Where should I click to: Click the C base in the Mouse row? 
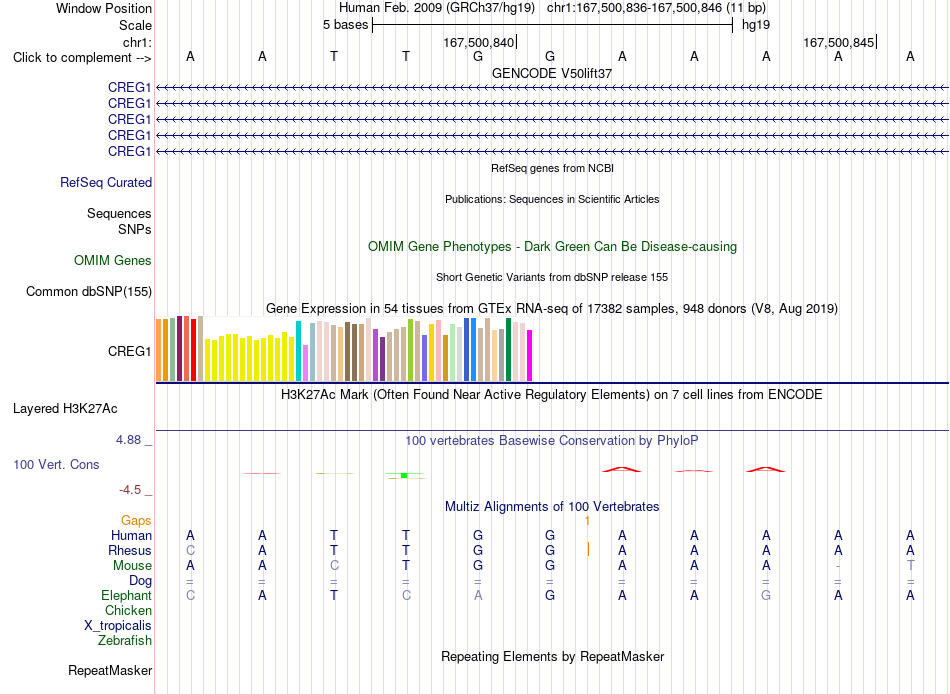click(334, 566)
